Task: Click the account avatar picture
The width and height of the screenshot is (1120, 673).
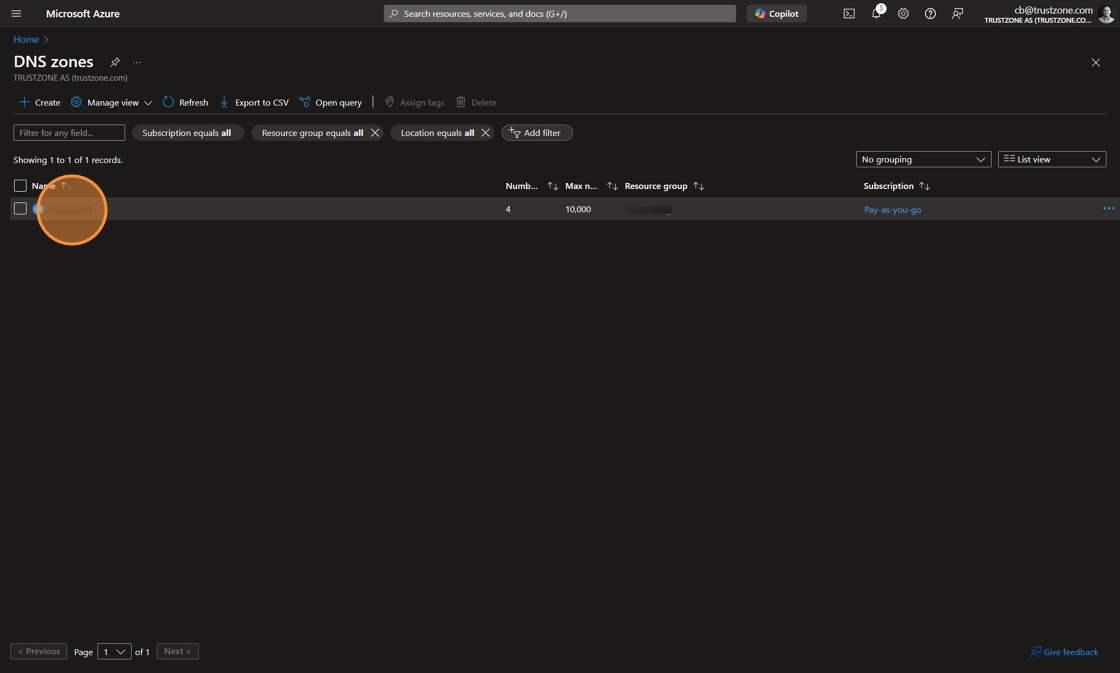Action: [1106, 14]
